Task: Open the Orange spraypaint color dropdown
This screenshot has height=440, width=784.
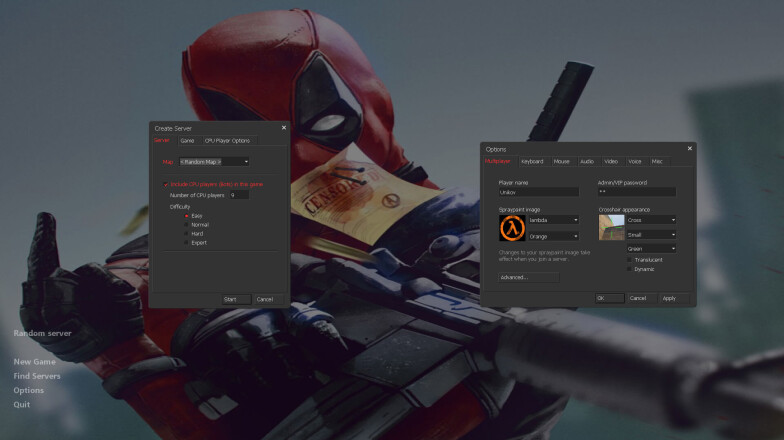Action: coord(554,236)
